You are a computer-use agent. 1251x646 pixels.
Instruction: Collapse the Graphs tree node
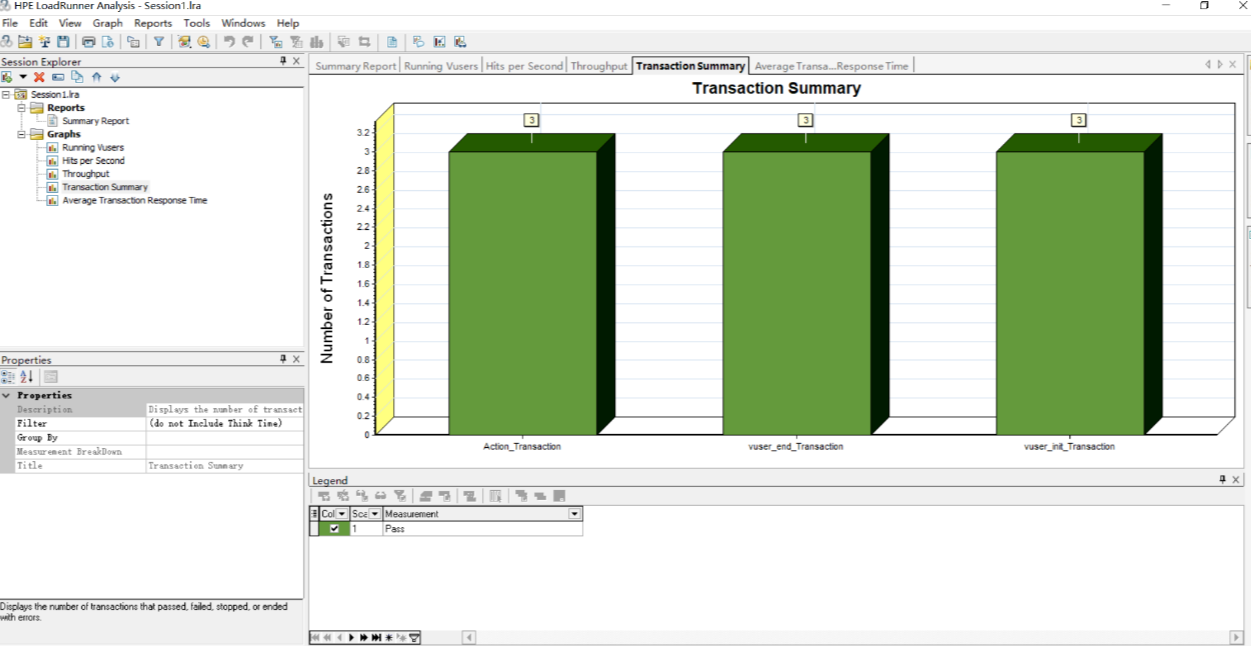(22, 134)
